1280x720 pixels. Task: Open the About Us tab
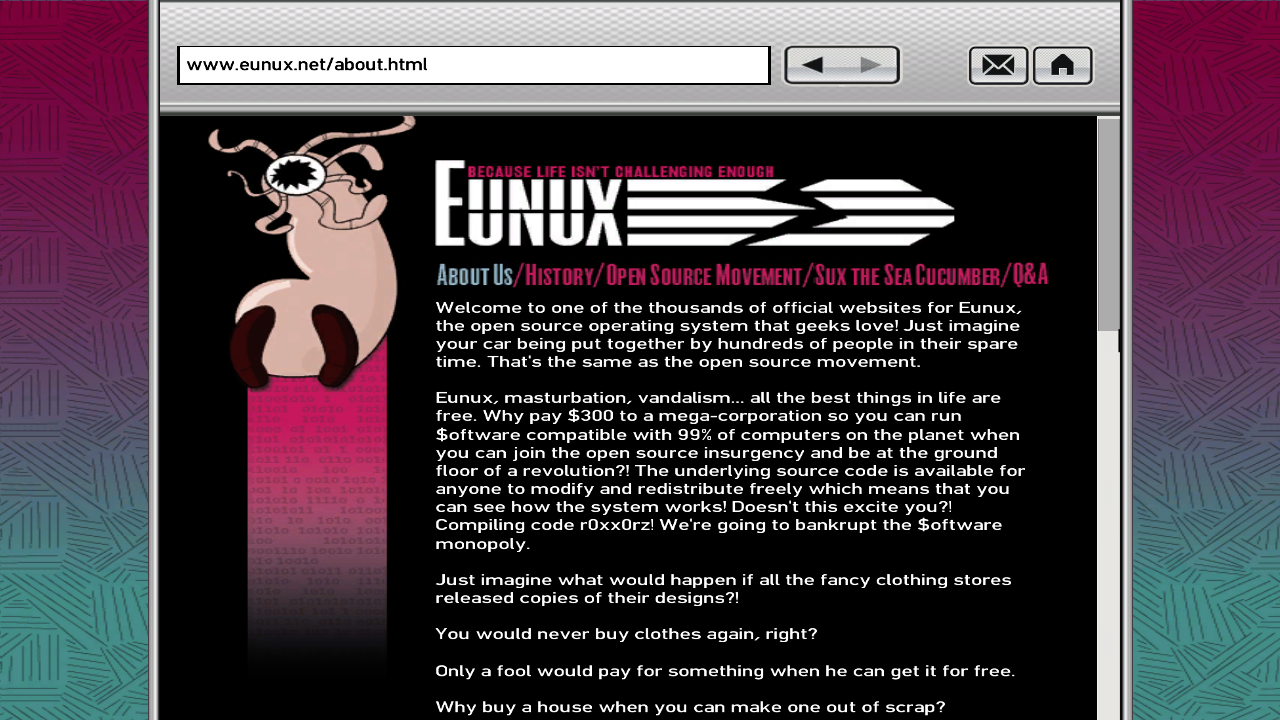474,275
